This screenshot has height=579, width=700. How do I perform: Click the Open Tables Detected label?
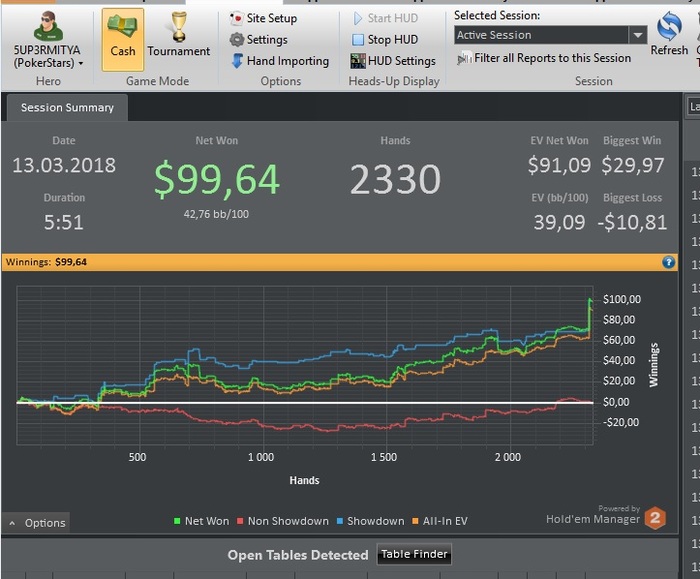[298, 555]
